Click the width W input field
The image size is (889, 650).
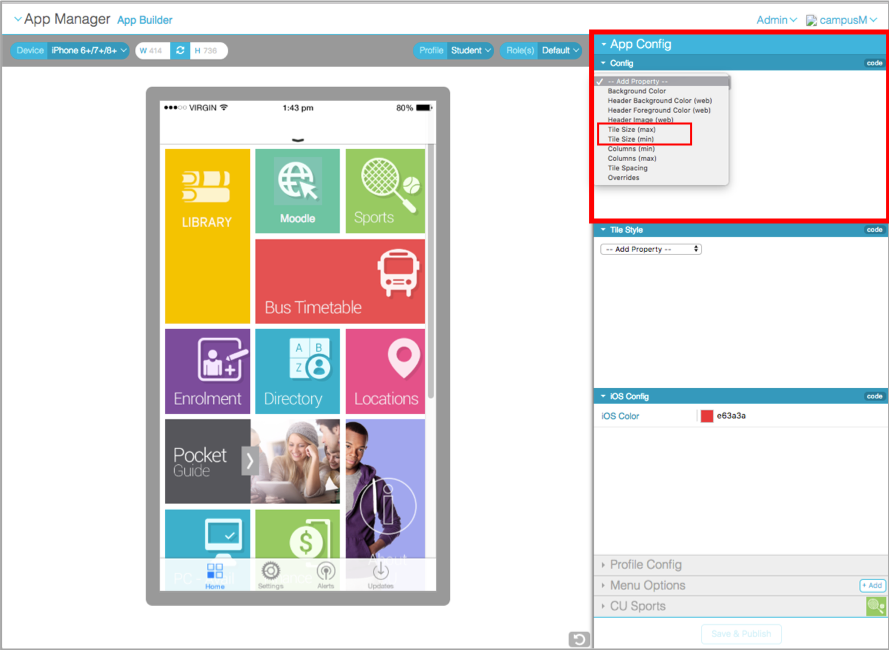tap(154, 50)
